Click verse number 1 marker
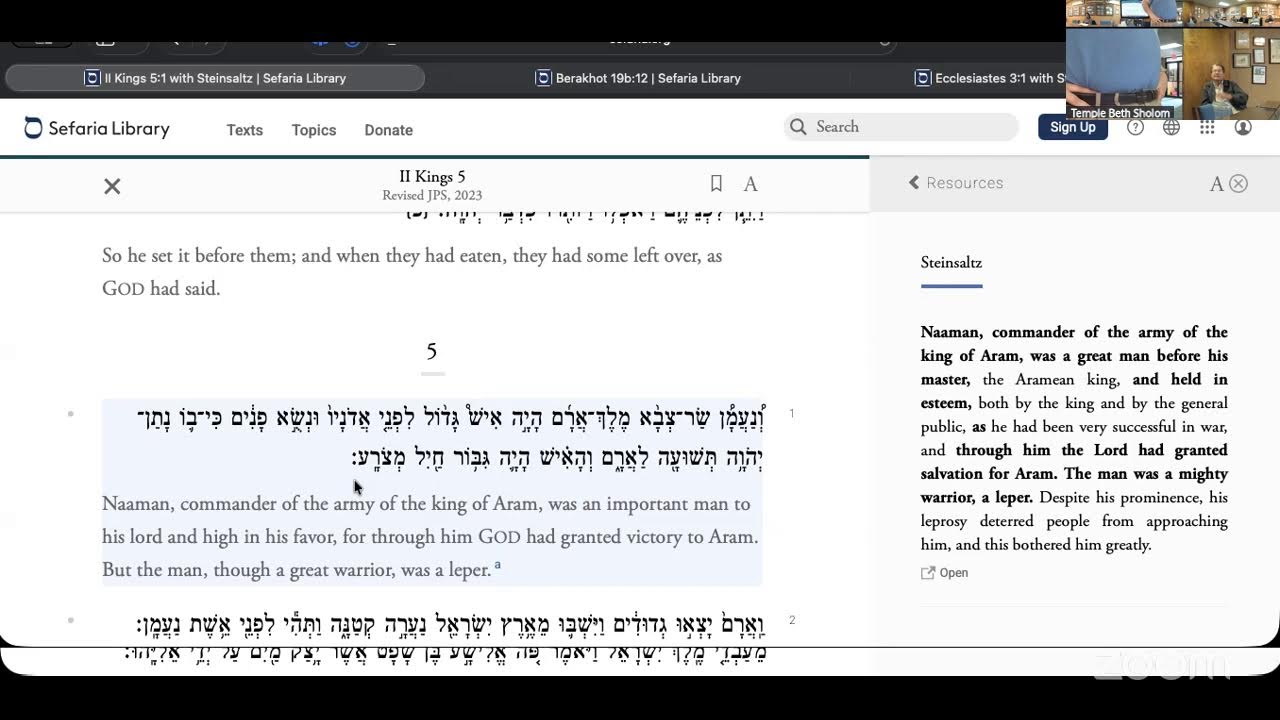 [x=791, y=413]
